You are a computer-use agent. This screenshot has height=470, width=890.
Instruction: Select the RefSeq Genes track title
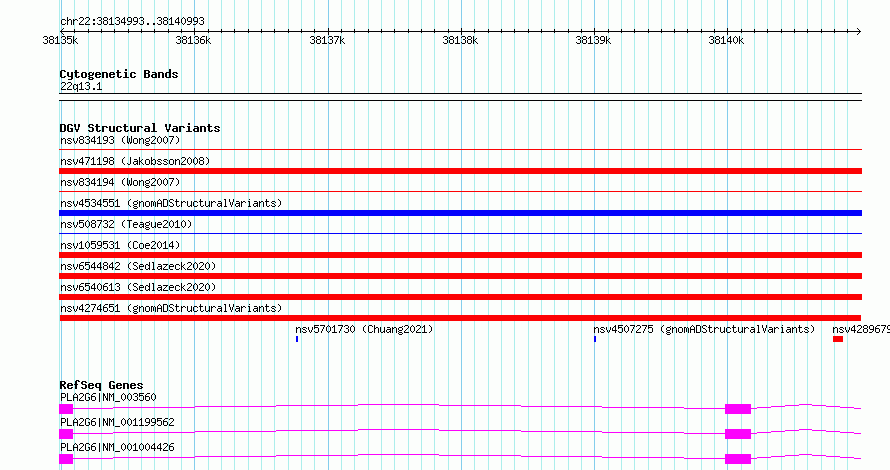coord(101,385)
